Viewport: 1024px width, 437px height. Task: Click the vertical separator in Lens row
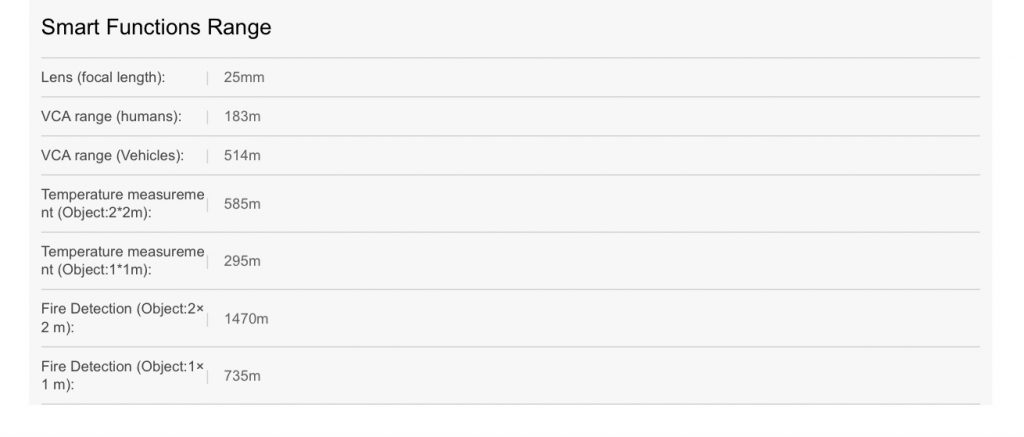(208, 78)
